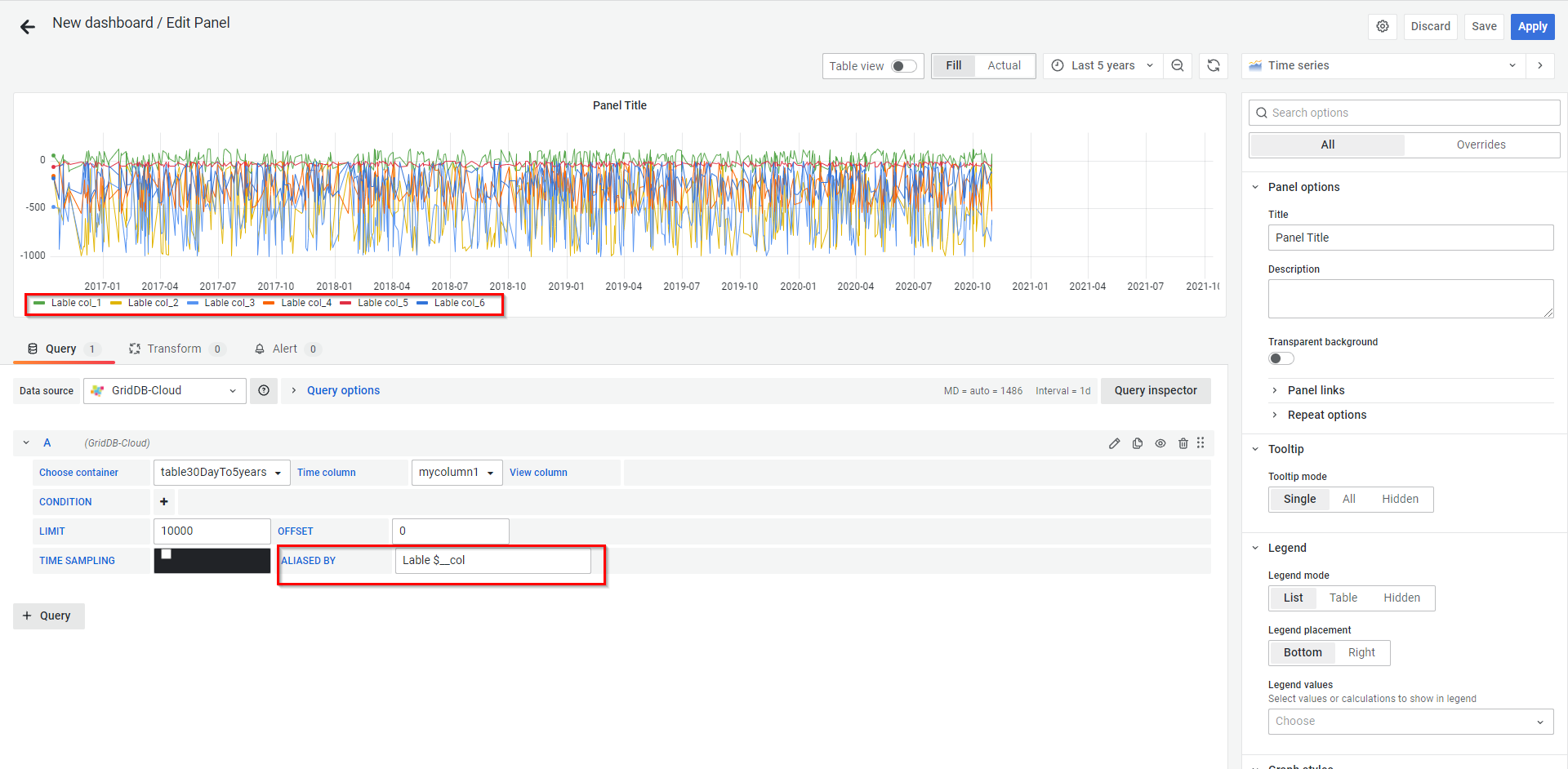Click the zoom out time range icon

tap(1178, 65)
